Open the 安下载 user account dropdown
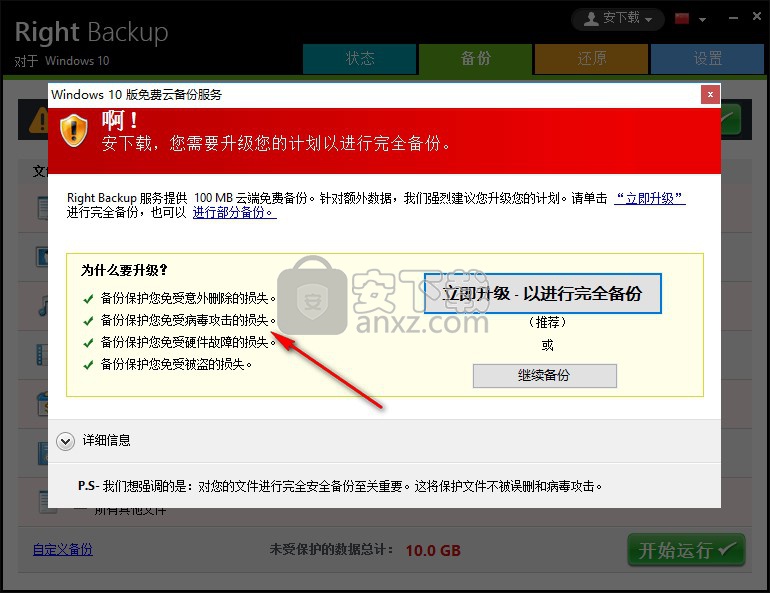 [x=618, y=19]
